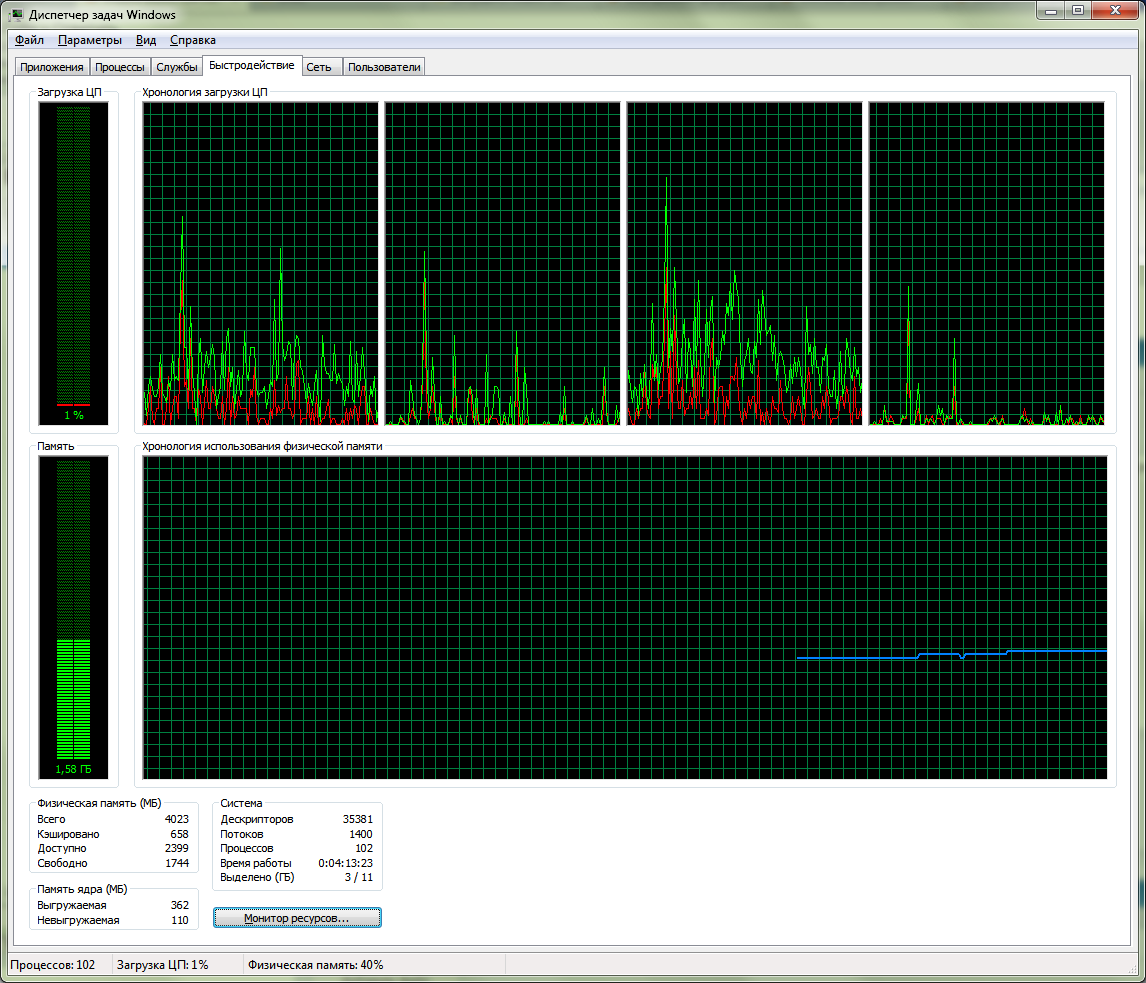Switch to the Процессы tab

[120, 67]
